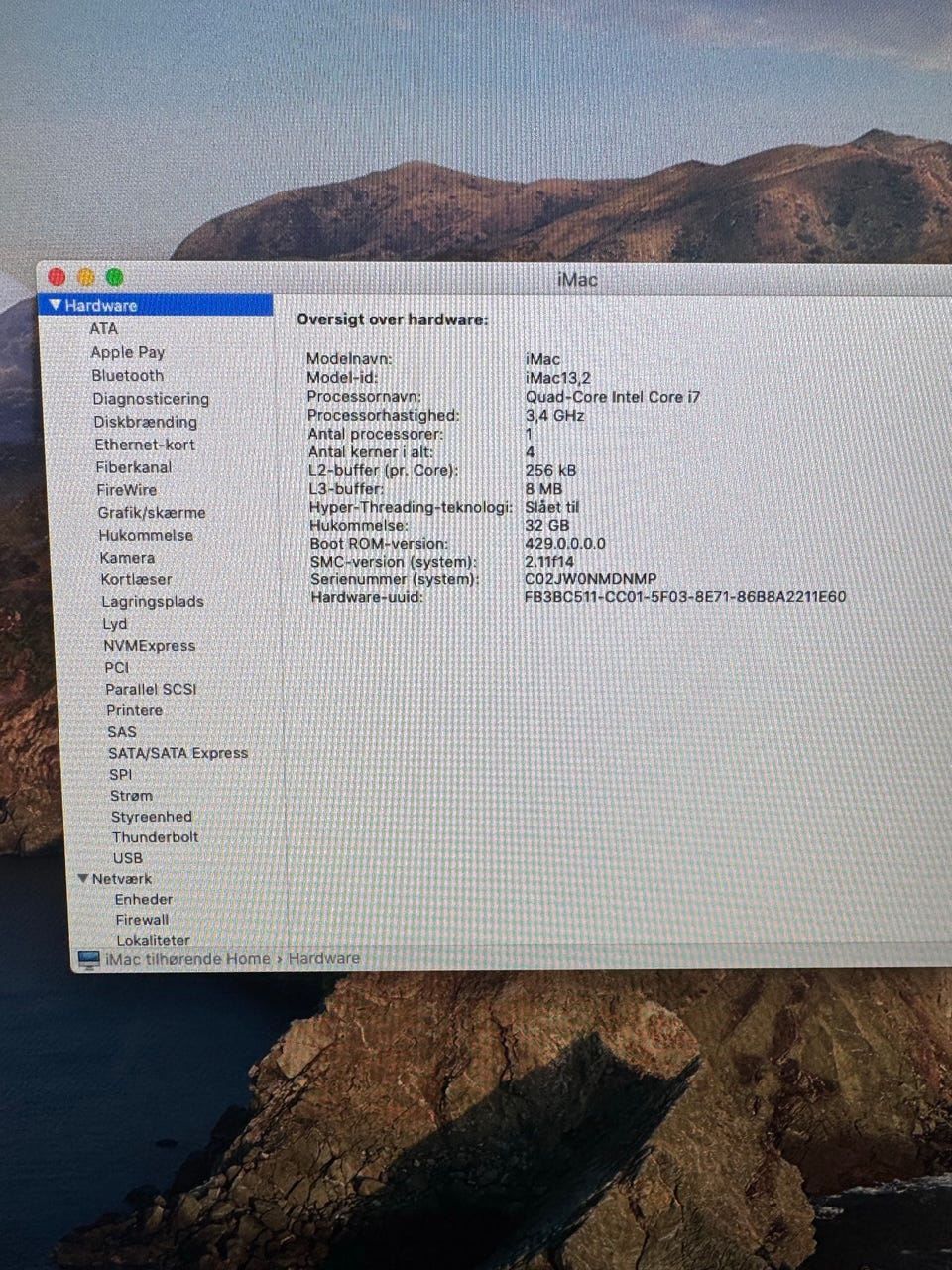
Task: Select Strøm in the sidebar
Action: 132,796
